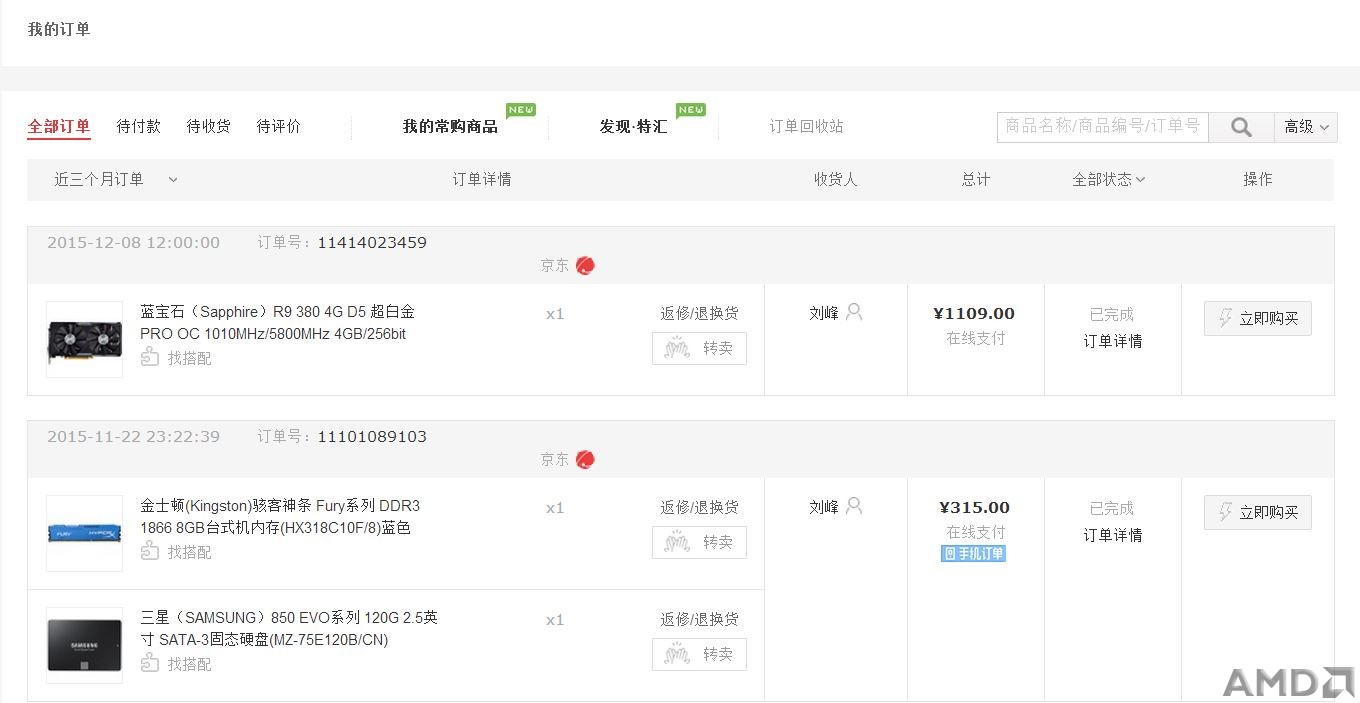Image resolution: width=1360 pixels, height=703 pixels.
Task: Click the 找搭配 icon under the Kingston Fury memory
Action: pos(150,551)
